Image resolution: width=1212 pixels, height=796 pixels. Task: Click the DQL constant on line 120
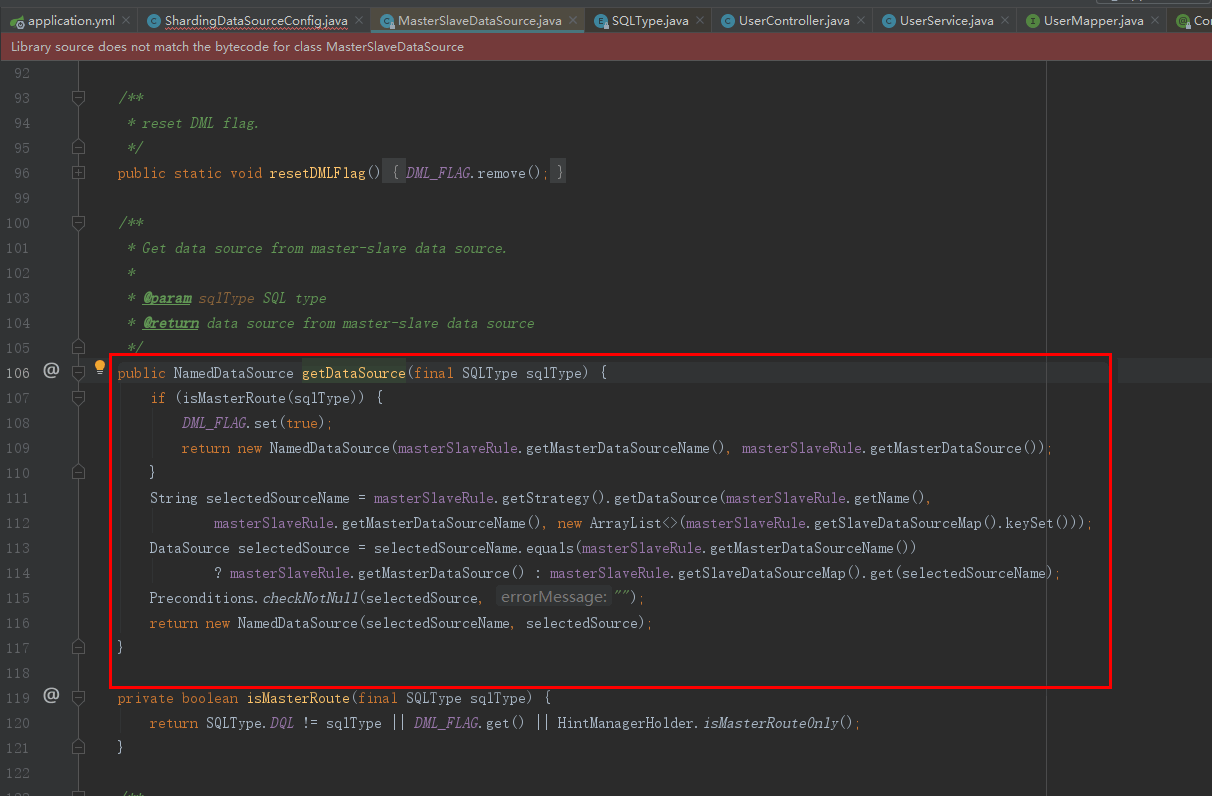(282, 723)
